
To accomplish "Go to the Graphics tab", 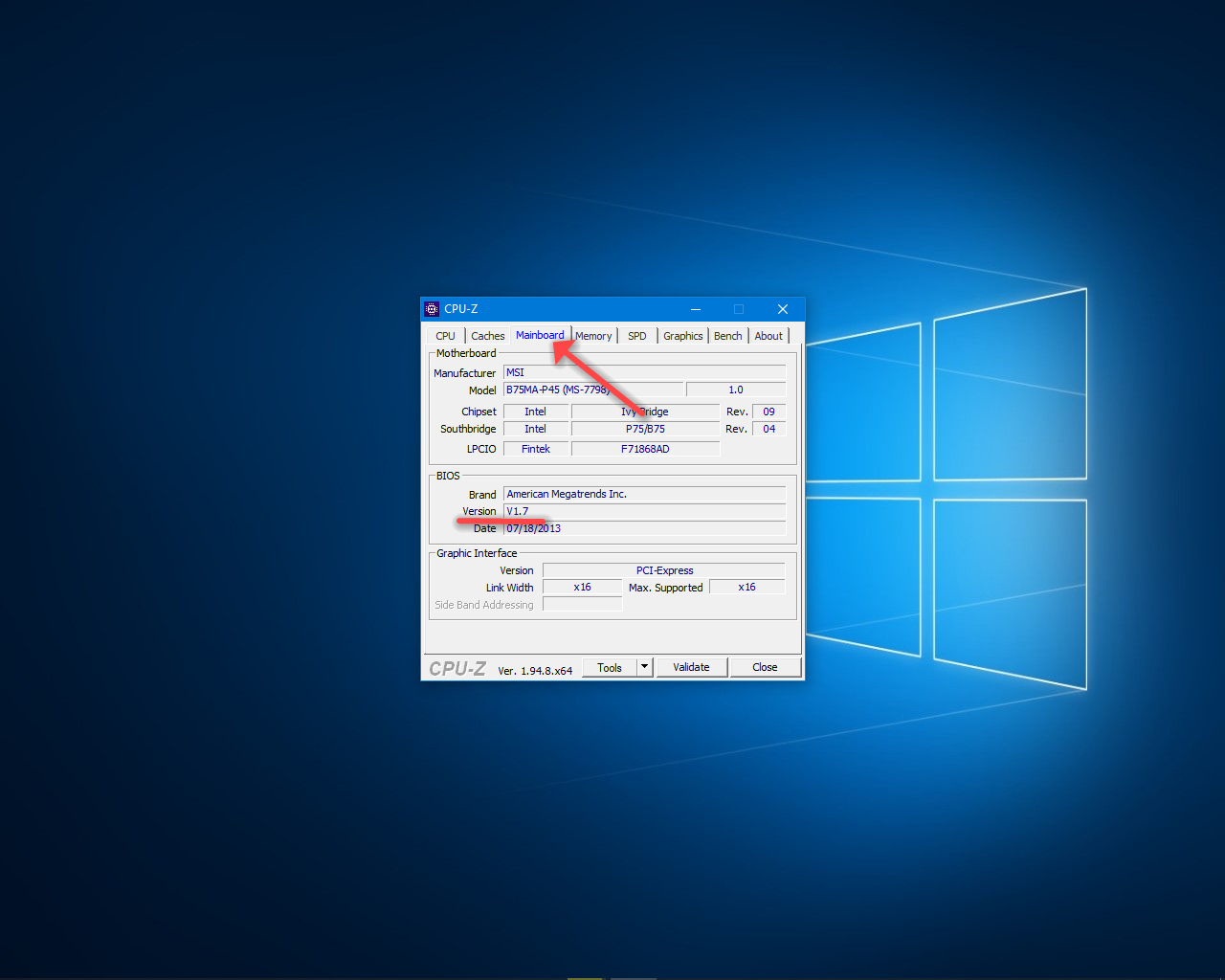I will click(683, 336).
